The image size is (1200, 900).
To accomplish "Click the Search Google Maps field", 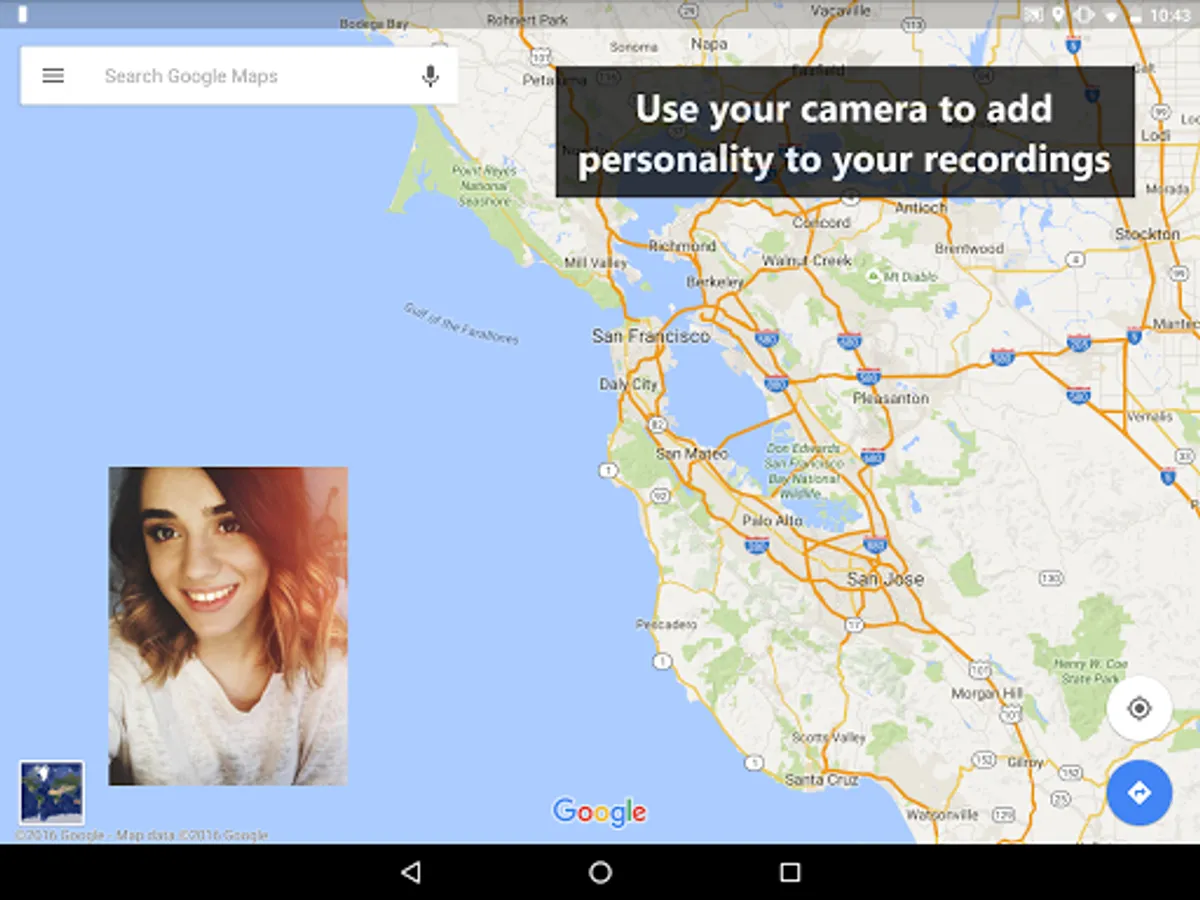I will [x=239, y=76].
